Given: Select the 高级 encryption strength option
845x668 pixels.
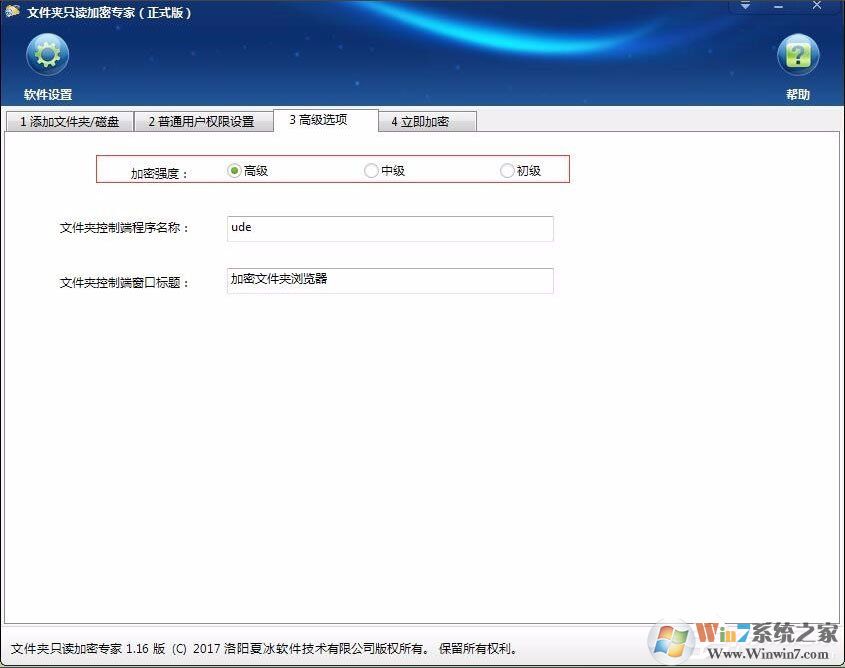Looking at the screenshot, I should coord(232,170).
